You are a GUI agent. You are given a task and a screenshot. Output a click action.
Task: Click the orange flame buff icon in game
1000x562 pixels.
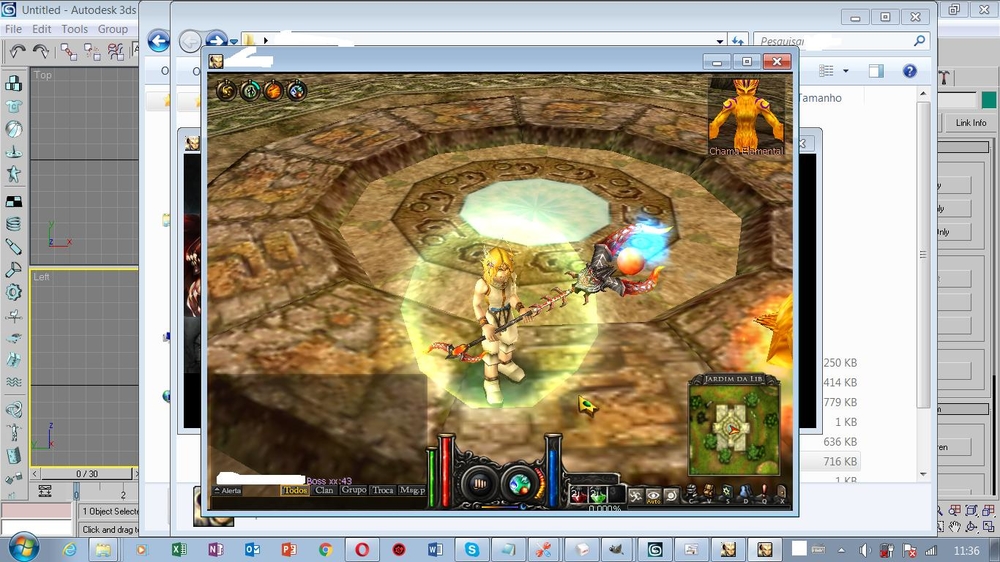[x=273, y=91]
